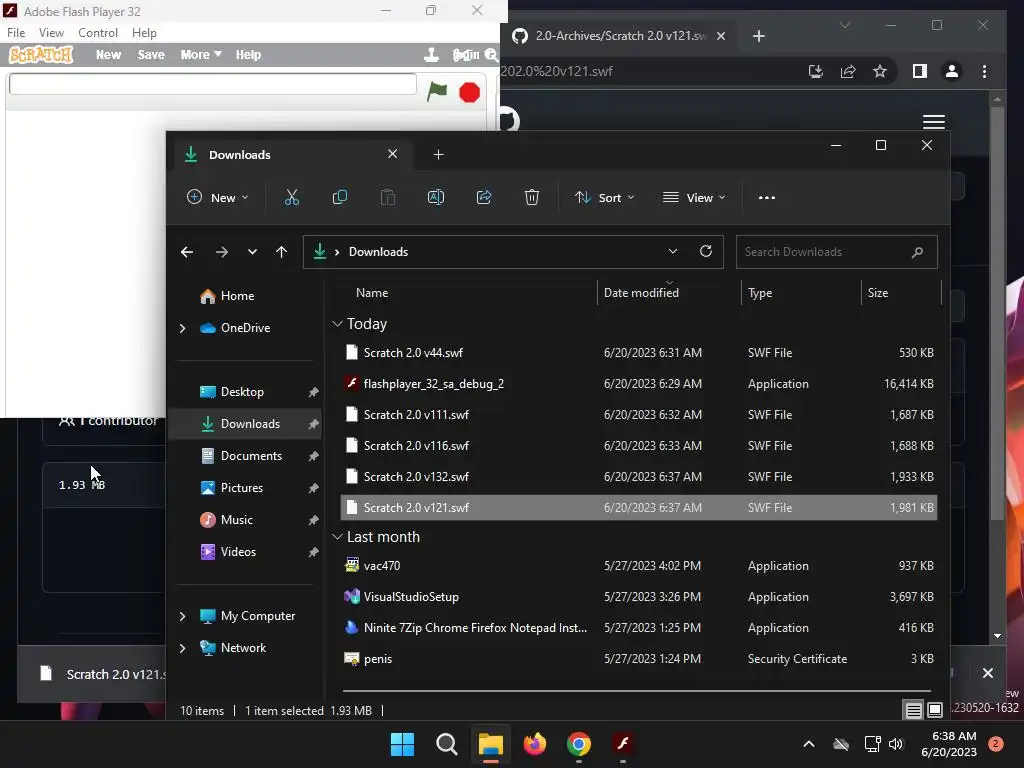Open the More menu in Scratch
Image resolution: width=1024 pixels, height=768 pixels.
pos(200,55)
